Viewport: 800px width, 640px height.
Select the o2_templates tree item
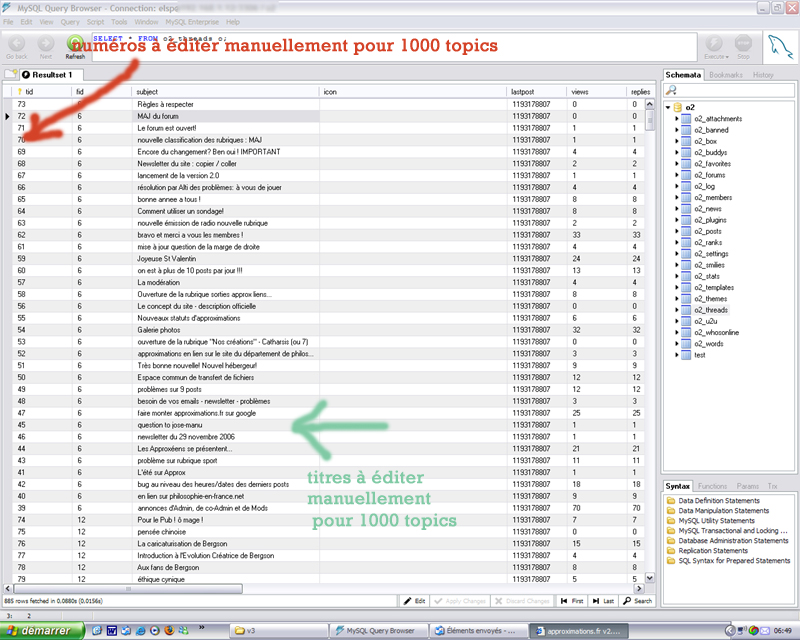click(713, 287)
